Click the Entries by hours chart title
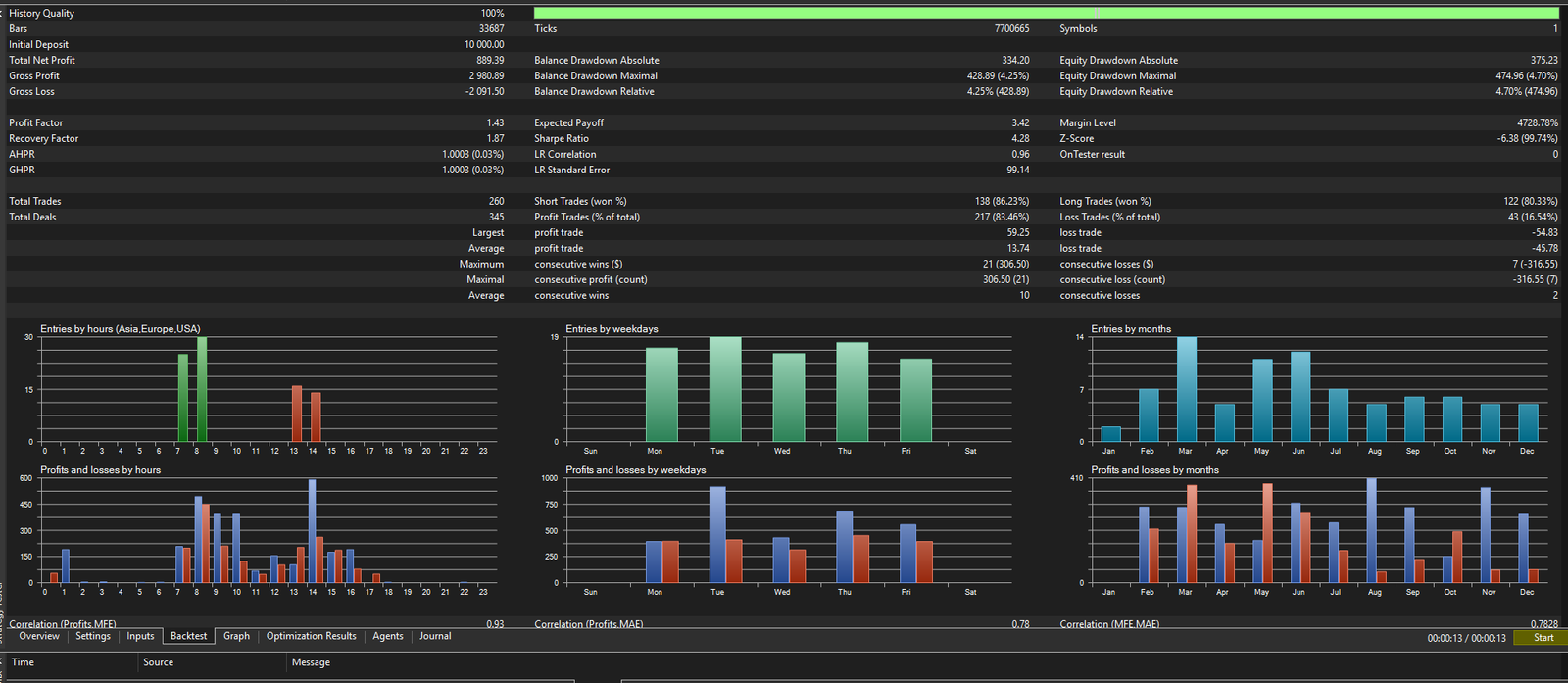Screen dimensions: 1568x683 tap(120, 329)
